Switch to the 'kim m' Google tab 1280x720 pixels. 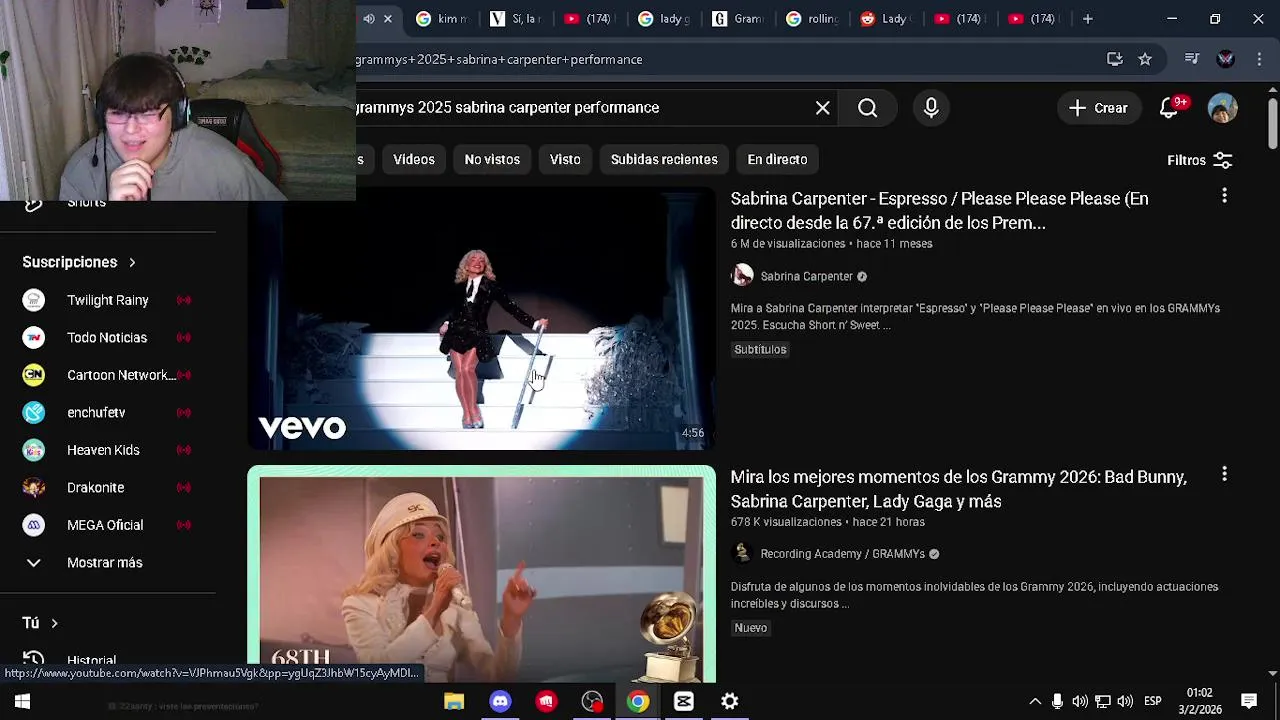click(441, 19)
